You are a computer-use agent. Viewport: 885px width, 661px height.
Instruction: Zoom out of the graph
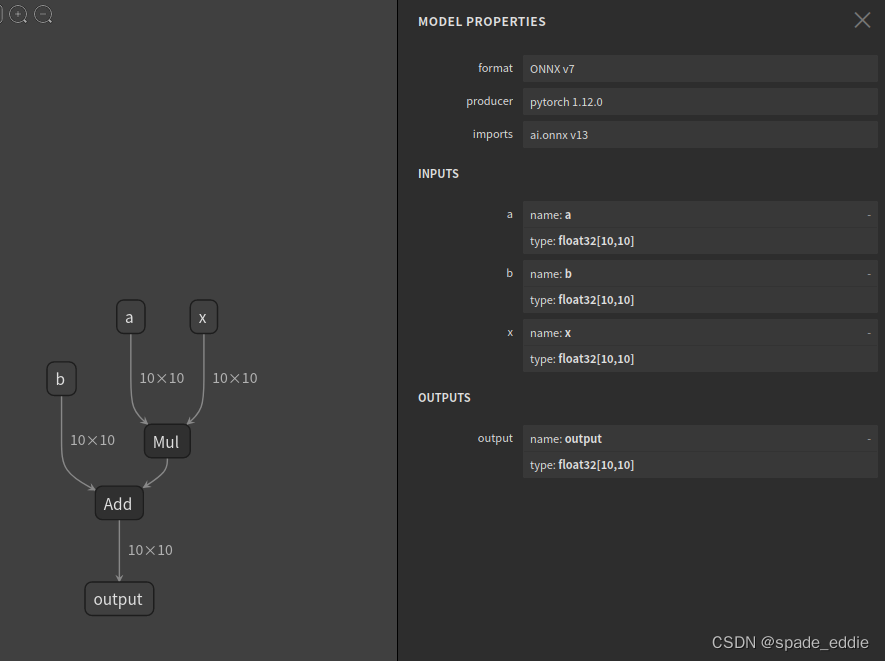[43, 14]
